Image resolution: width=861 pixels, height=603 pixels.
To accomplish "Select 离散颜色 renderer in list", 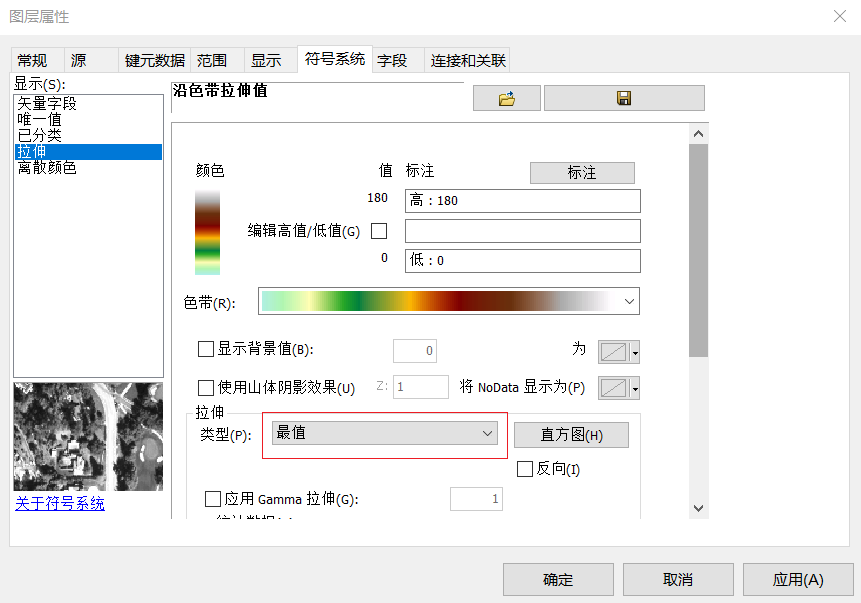I will pyautogui.click(x=88, y=168).
